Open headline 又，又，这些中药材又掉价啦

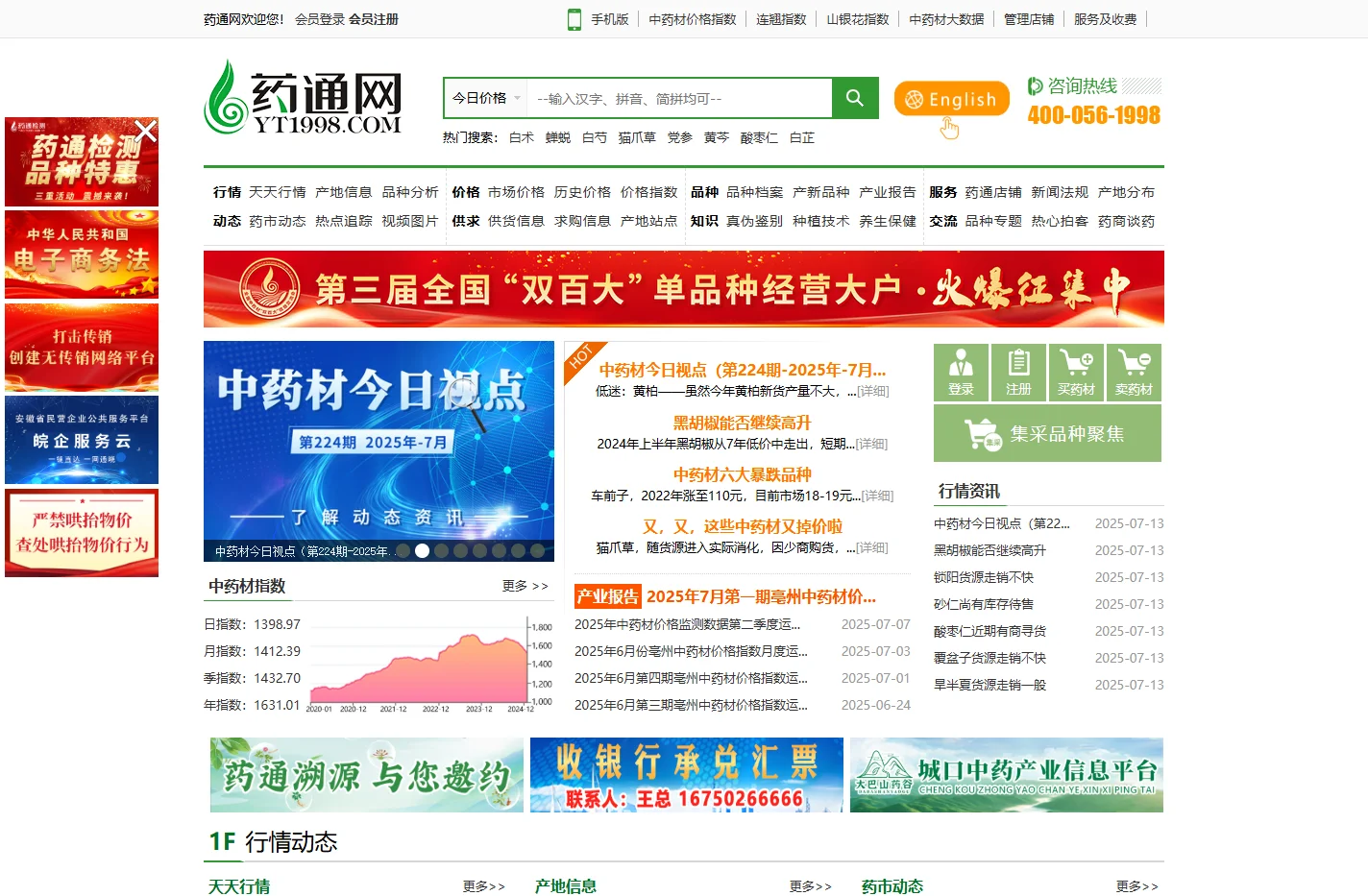coord(742,526)
